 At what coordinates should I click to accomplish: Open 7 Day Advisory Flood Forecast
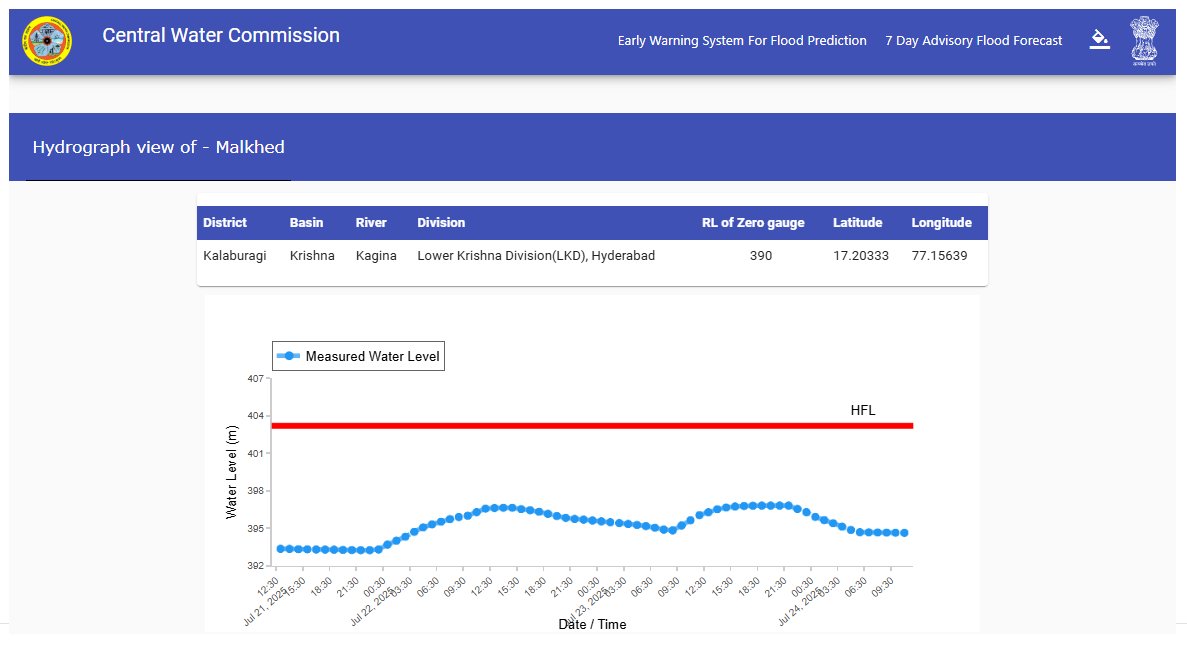tap(974, 41)
